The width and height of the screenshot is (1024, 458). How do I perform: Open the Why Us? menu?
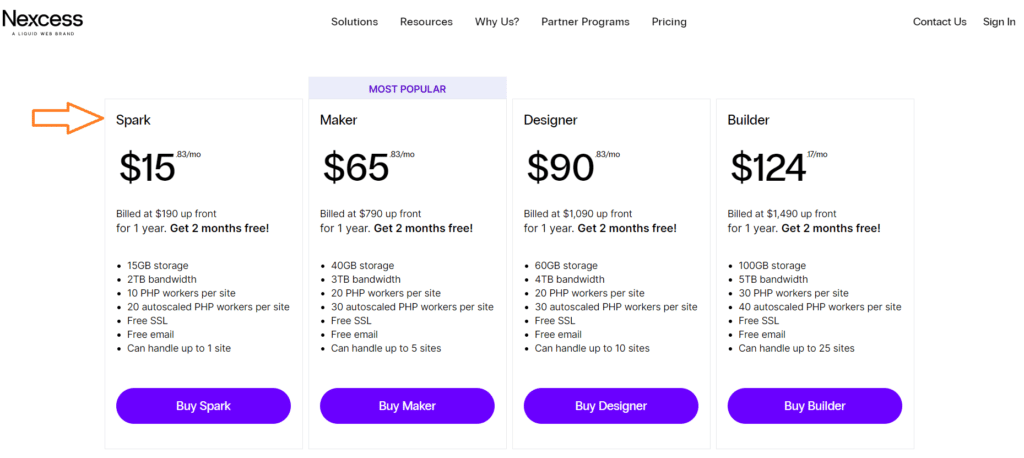(497, 22)
